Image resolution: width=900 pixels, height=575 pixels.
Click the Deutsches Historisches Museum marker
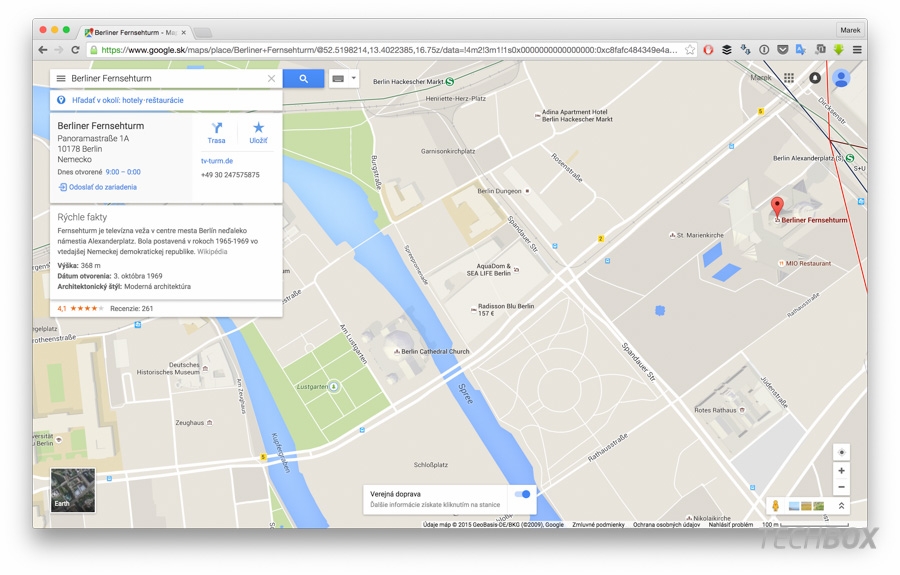tap(205, 368)
